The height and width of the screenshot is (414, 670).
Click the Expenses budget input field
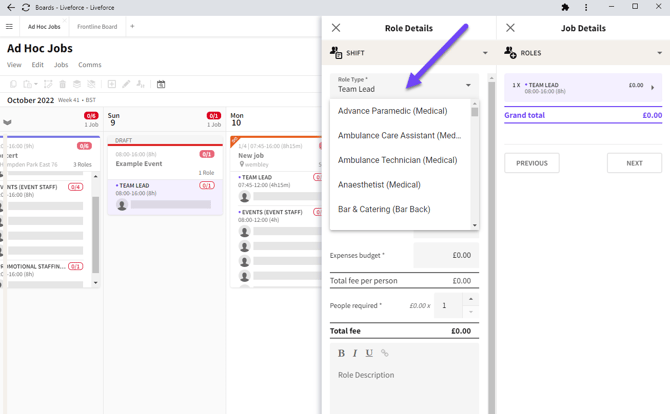(x=446, y=255)
